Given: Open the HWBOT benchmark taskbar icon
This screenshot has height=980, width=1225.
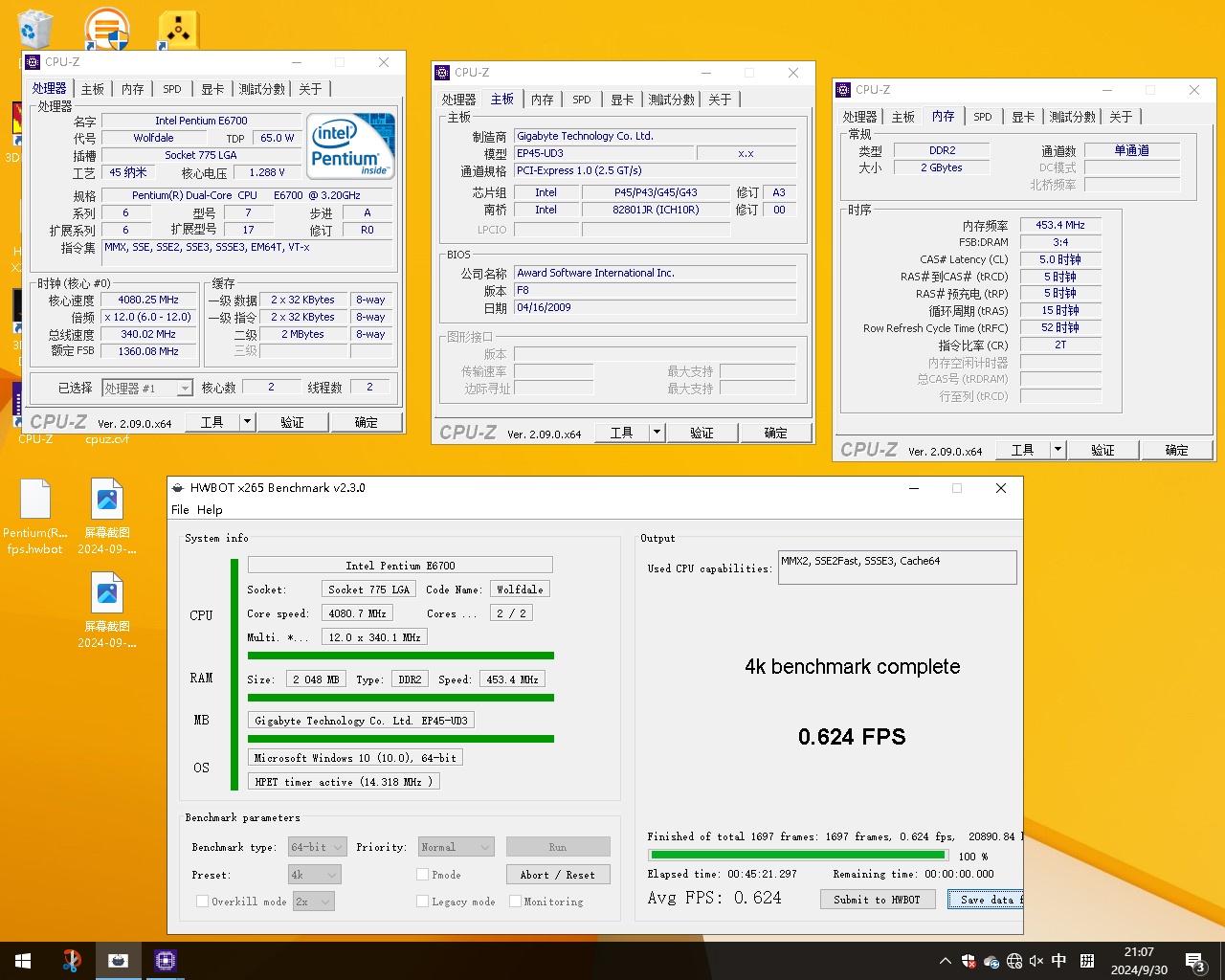Looking at the screenshot, I should point(118,961).
